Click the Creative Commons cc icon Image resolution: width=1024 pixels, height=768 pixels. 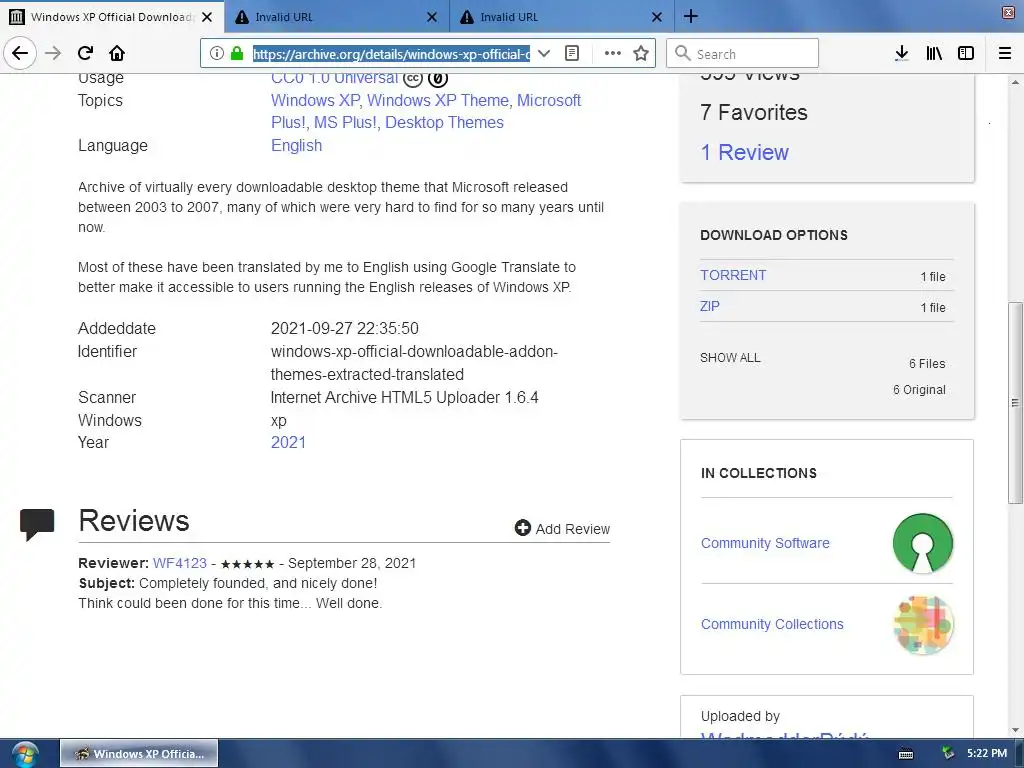click(x=413, y=79)
